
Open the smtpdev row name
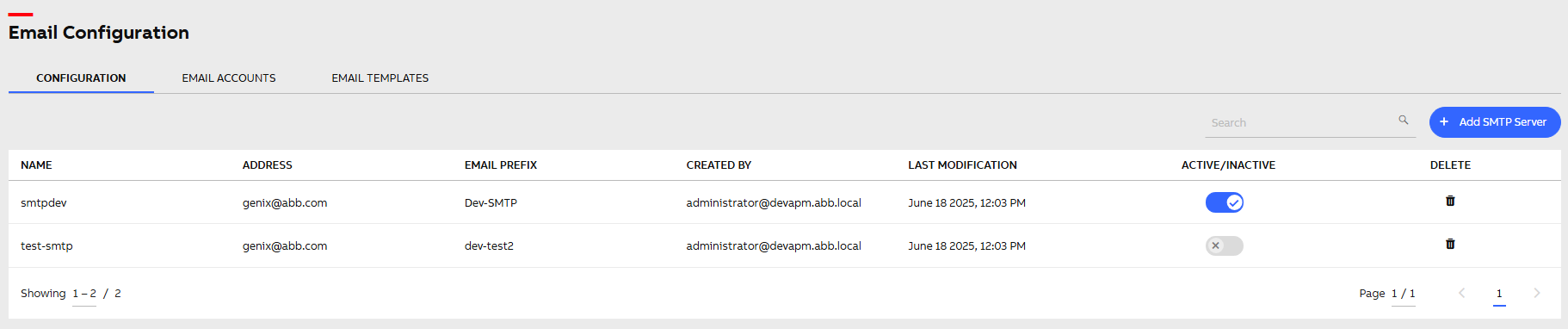[x=44, y=202]
